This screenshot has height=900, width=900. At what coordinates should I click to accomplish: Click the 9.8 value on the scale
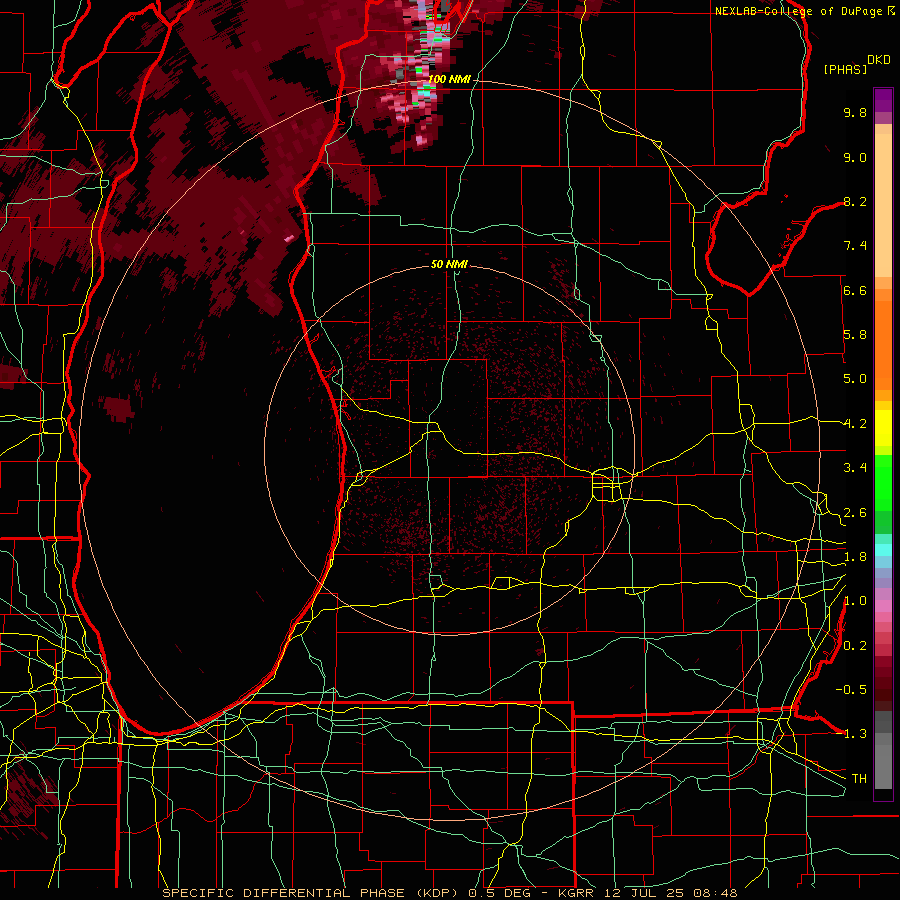[855, 112]
